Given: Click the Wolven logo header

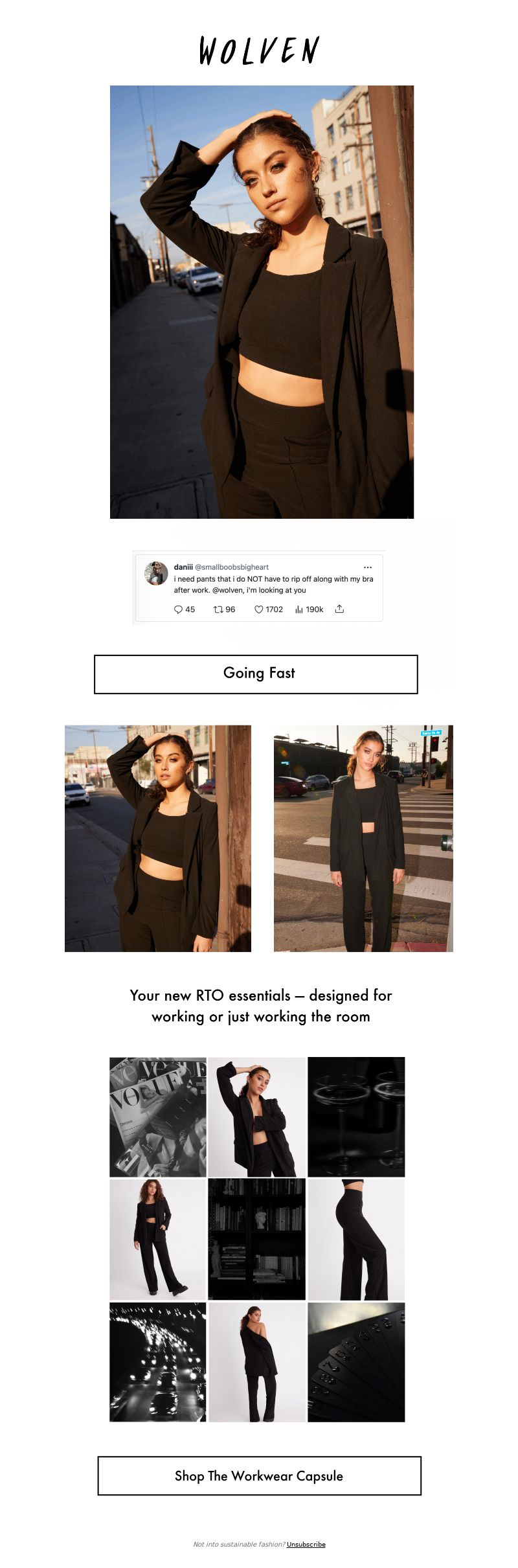Looking at the screenshot, I should [x=259, y=51].
